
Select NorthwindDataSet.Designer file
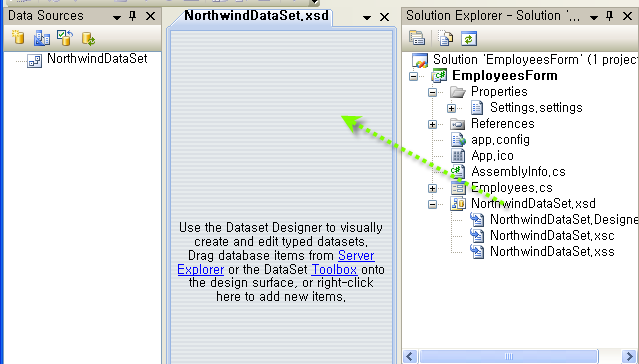(x=554, y=219)
